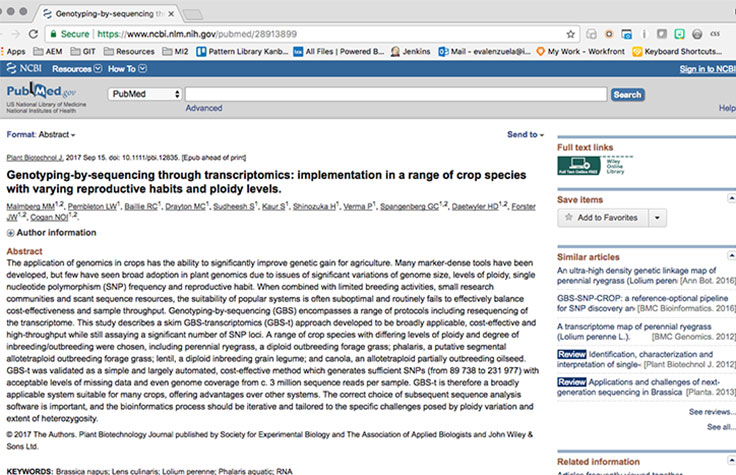This screenshot has height=475, width=736.
Task: Open the Resources menu in NCBI header
Action: [76, 69]
